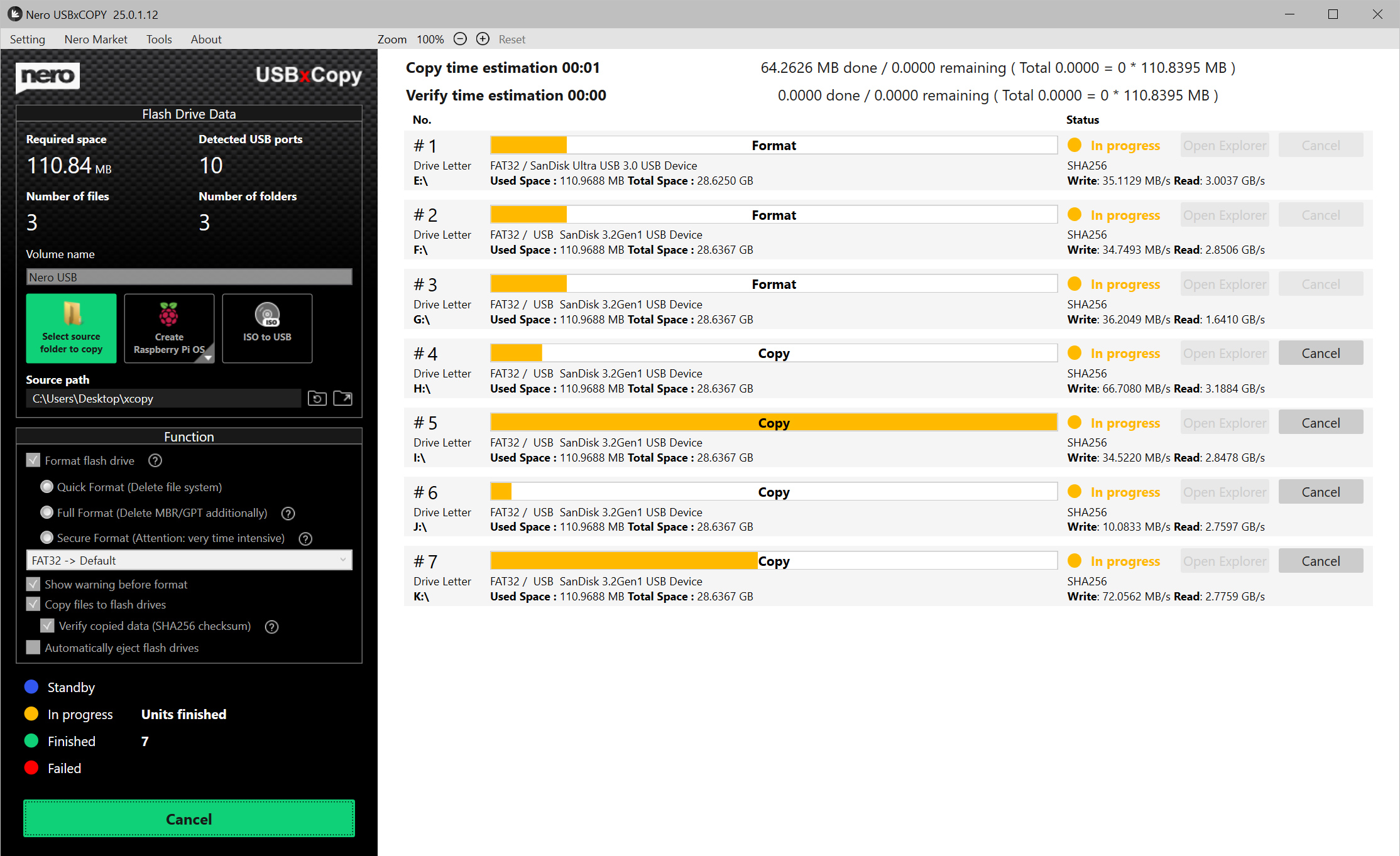The height and width of the screenshot is (856, 1400).
Task: Click the Copy progress bar of drive #7
Action: (774, 561)
